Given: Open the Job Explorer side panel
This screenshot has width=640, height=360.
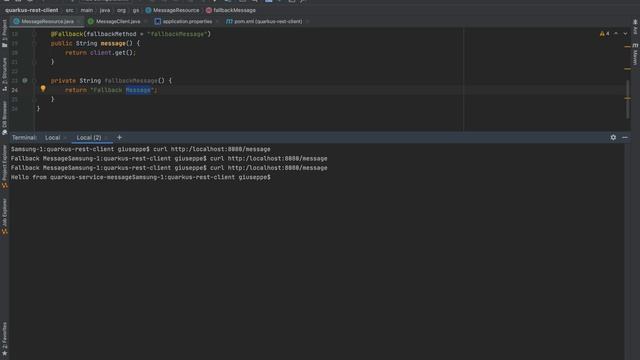Looking at the screenshot, I should 4,216.
